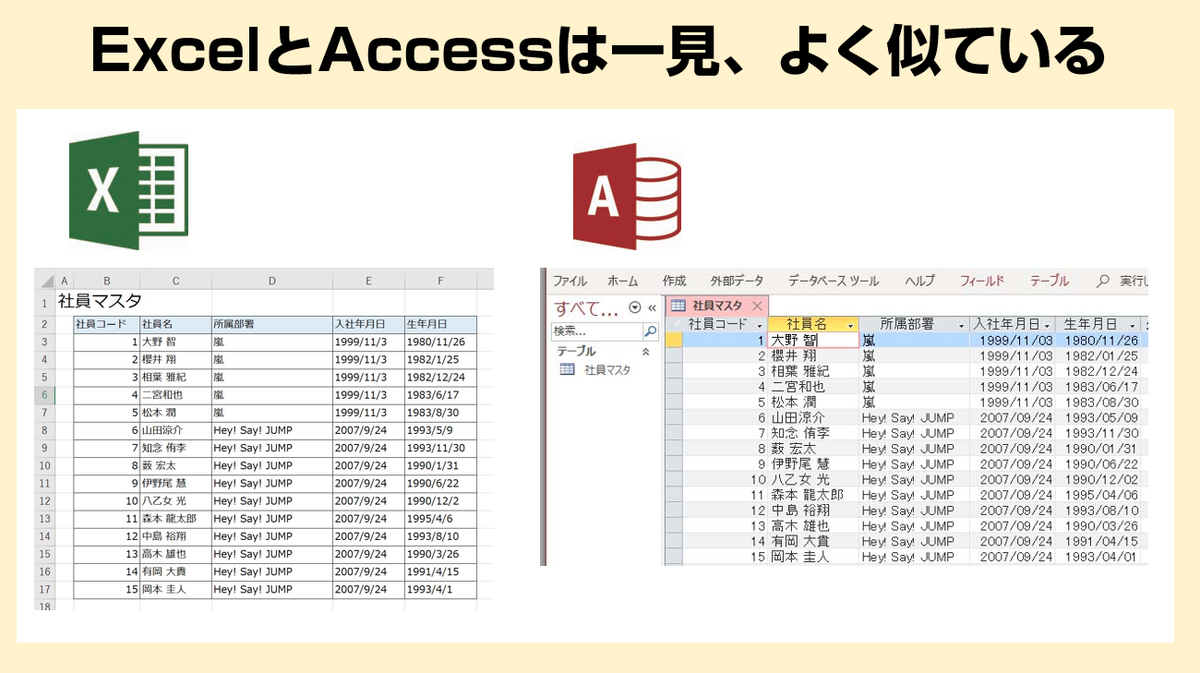
Task: Click 岡本 圭人 name cell in Access table
Action: pos(813,557)
